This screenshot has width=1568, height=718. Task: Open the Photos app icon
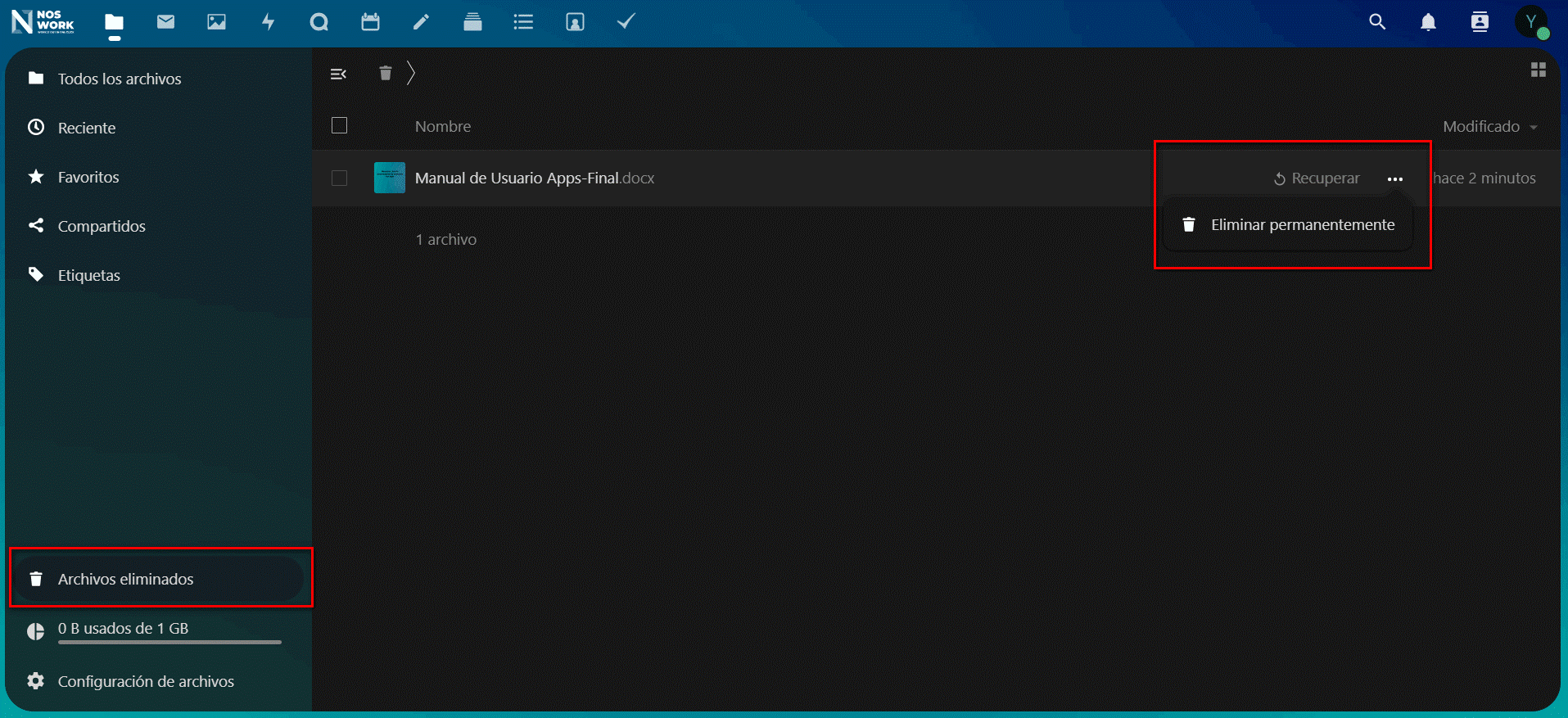pos(216,22)
